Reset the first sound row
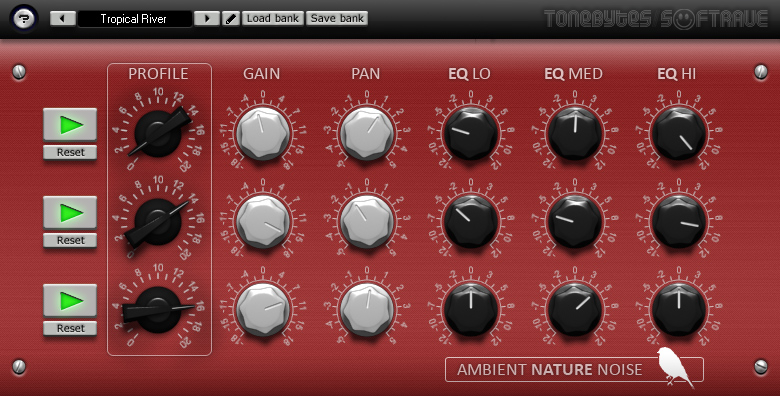This screenshot has height=396, width=780. coord(70,152)
